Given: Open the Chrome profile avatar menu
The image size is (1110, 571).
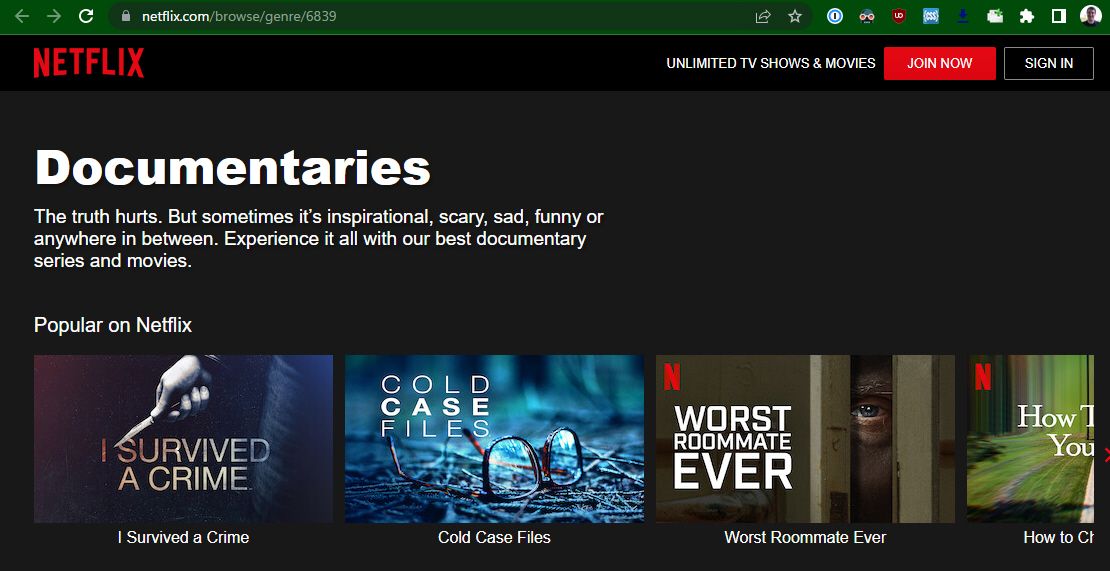Looking at the screenshot, I should click(1090, 16).
